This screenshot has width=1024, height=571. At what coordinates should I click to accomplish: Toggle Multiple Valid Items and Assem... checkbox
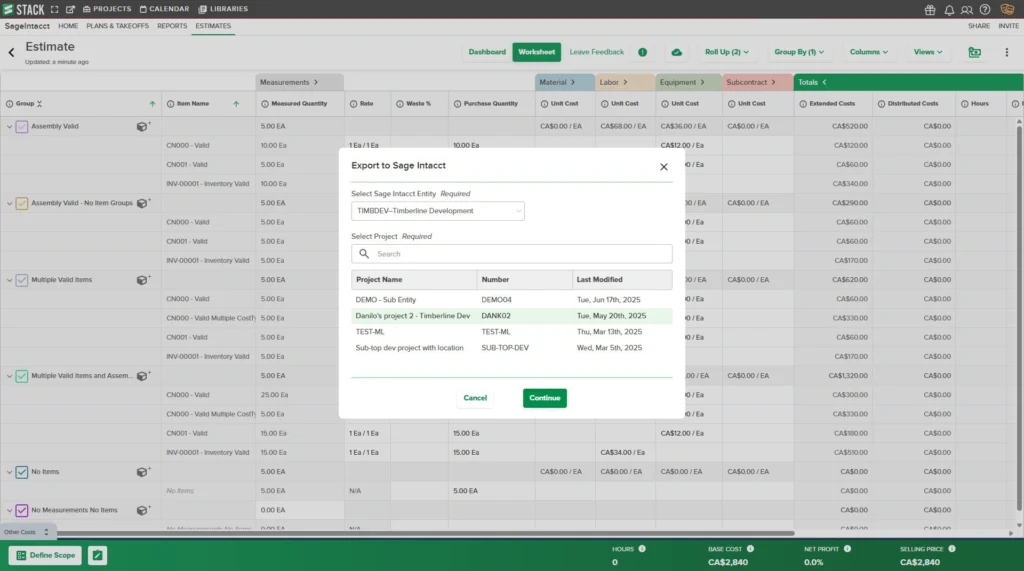click(22, 376)
